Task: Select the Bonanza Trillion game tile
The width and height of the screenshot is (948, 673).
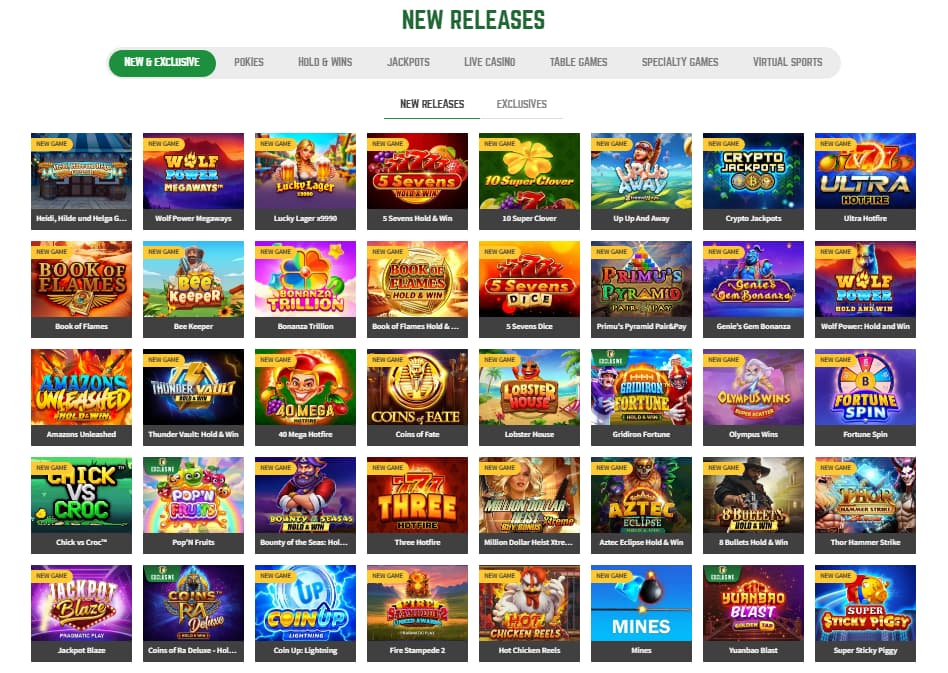Action: click(x=305, y=289)
